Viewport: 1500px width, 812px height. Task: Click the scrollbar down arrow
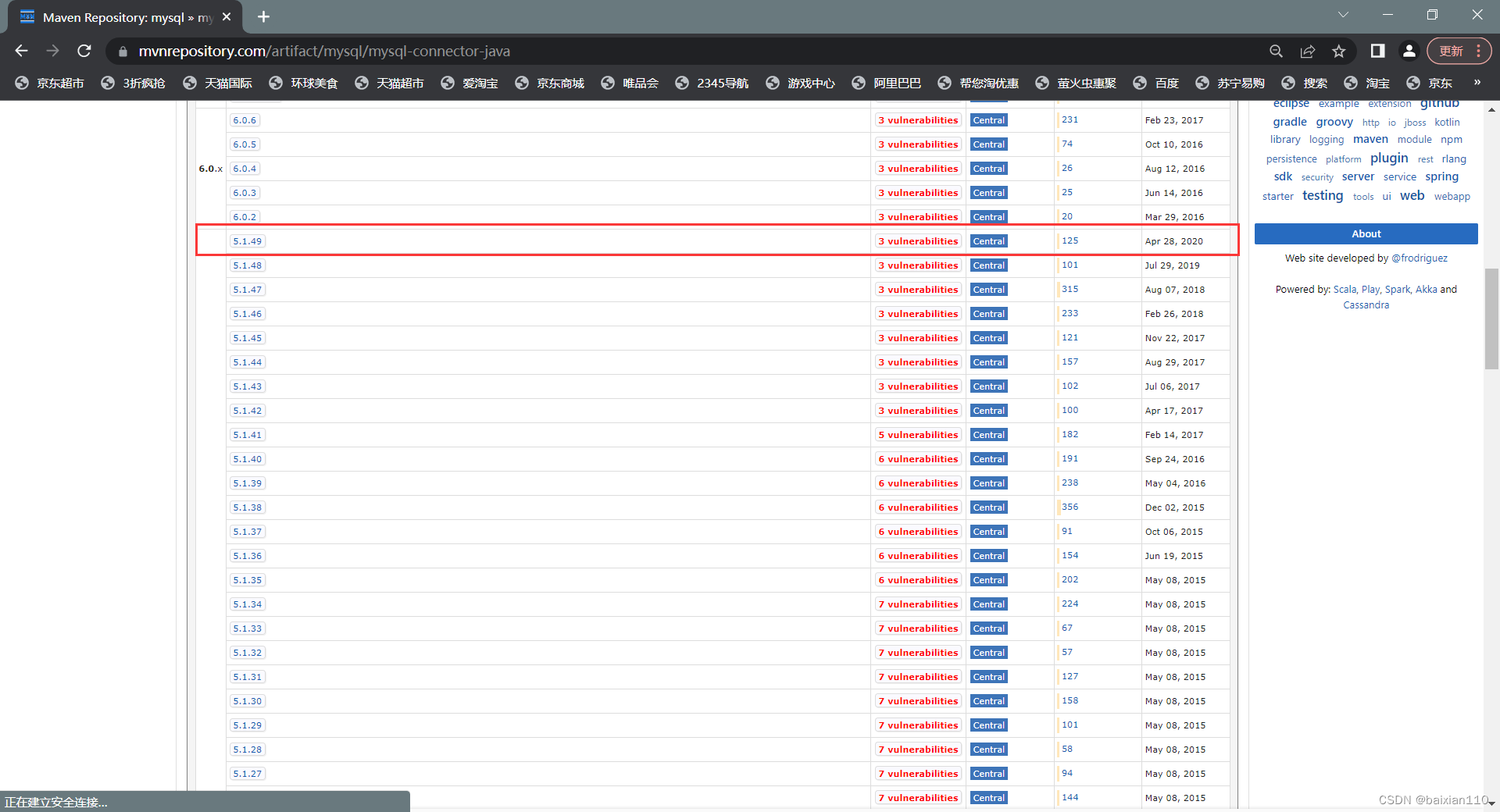(x=1491, y=803)
